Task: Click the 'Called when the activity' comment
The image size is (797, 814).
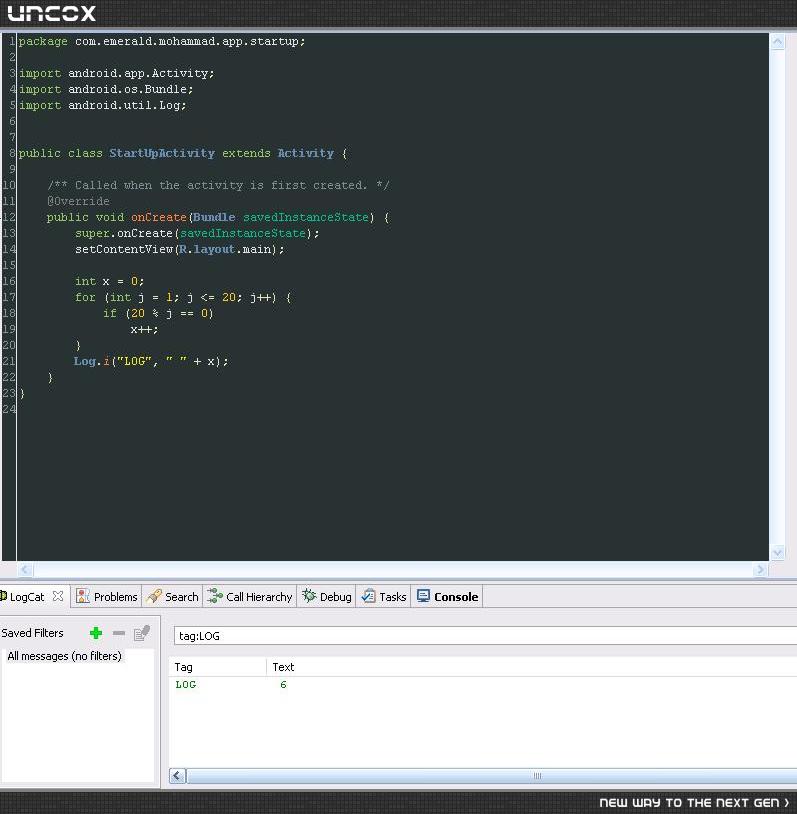Action: pos(218,185)
